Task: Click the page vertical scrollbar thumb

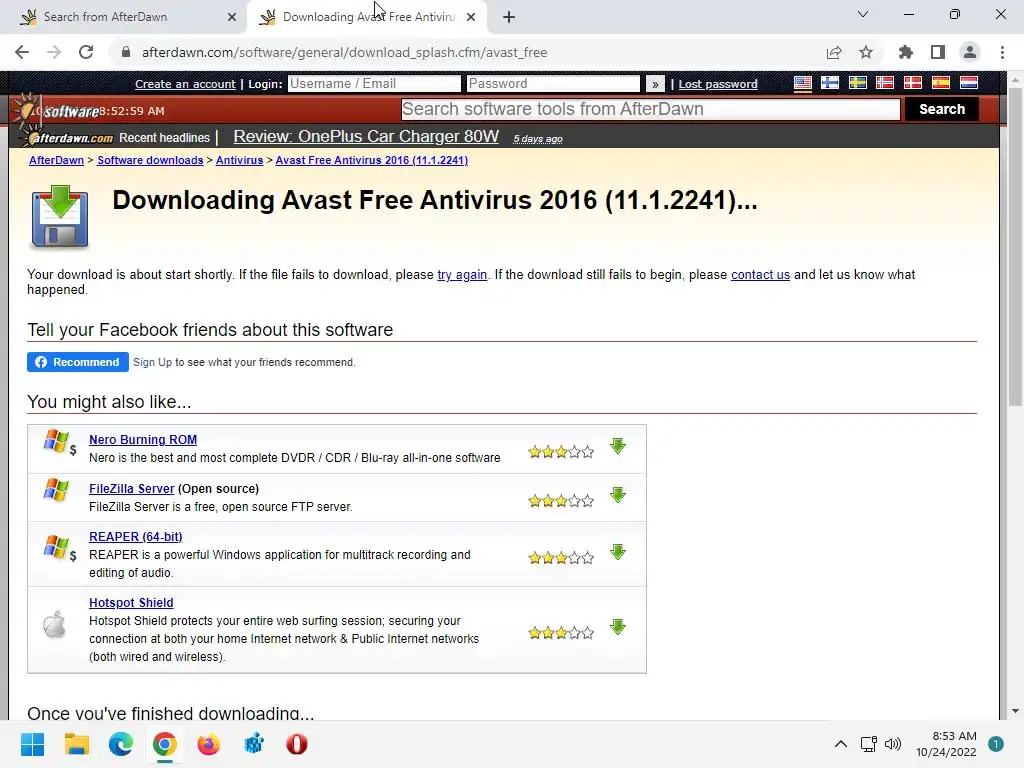Action: (x=1014, y=247)
